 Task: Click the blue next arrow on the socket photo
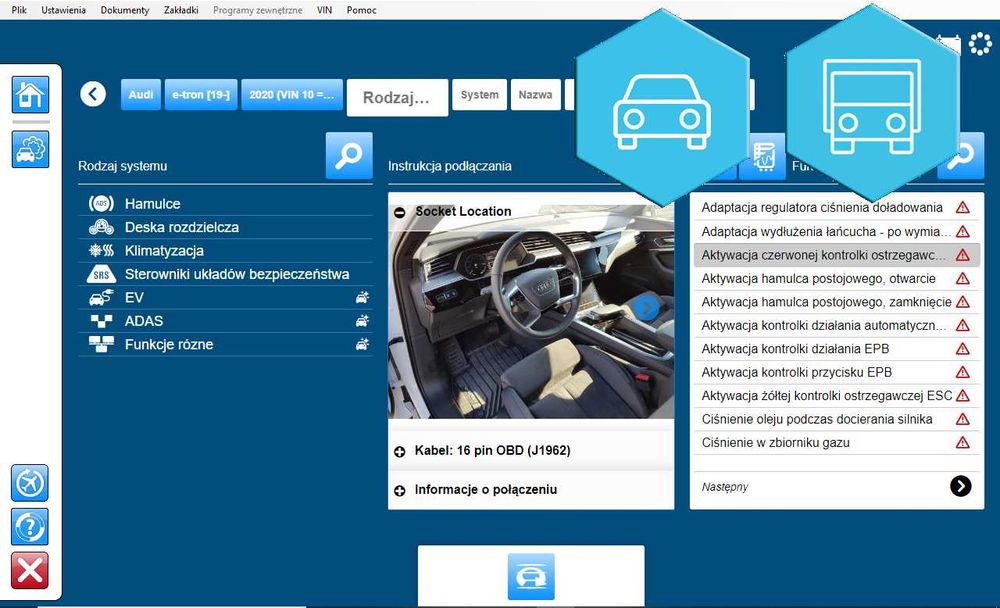(x=647, y=308)
